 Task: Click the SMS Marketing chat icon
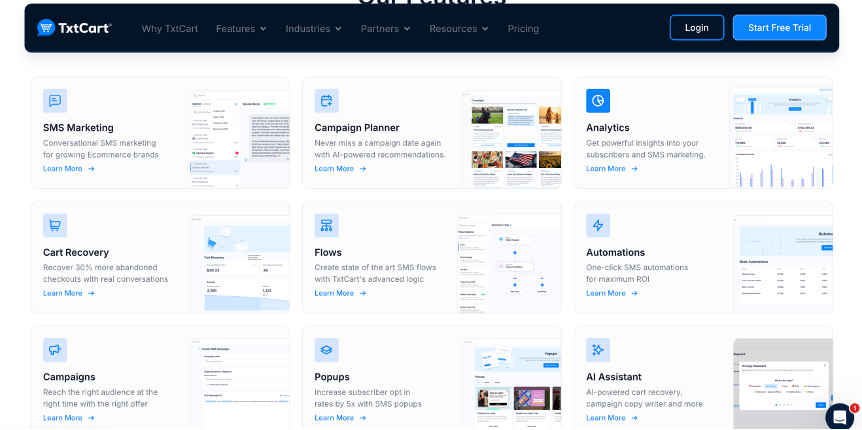(55, 100)
